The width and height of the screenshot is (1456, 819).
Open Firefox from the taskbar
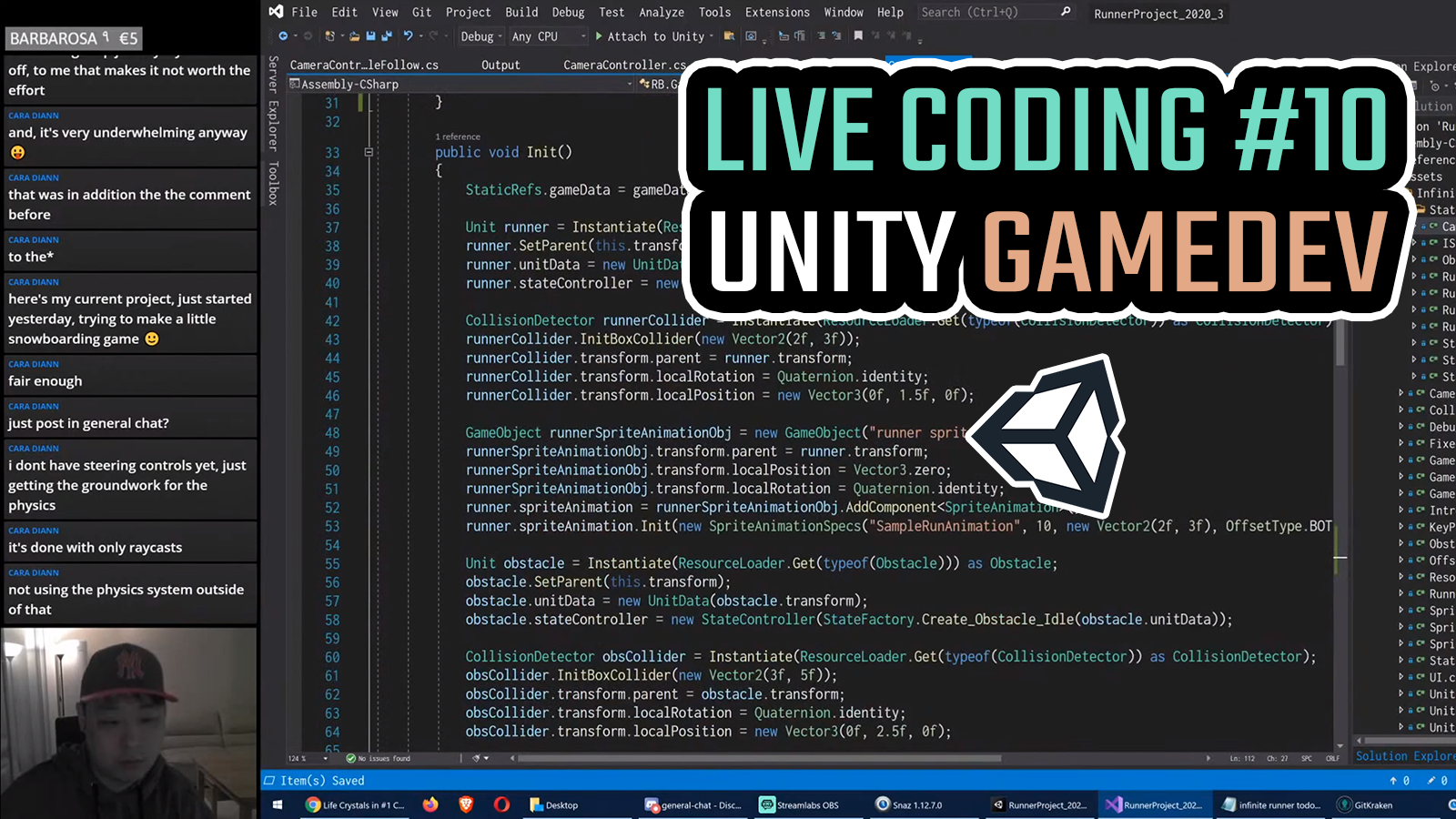point(430,805)
